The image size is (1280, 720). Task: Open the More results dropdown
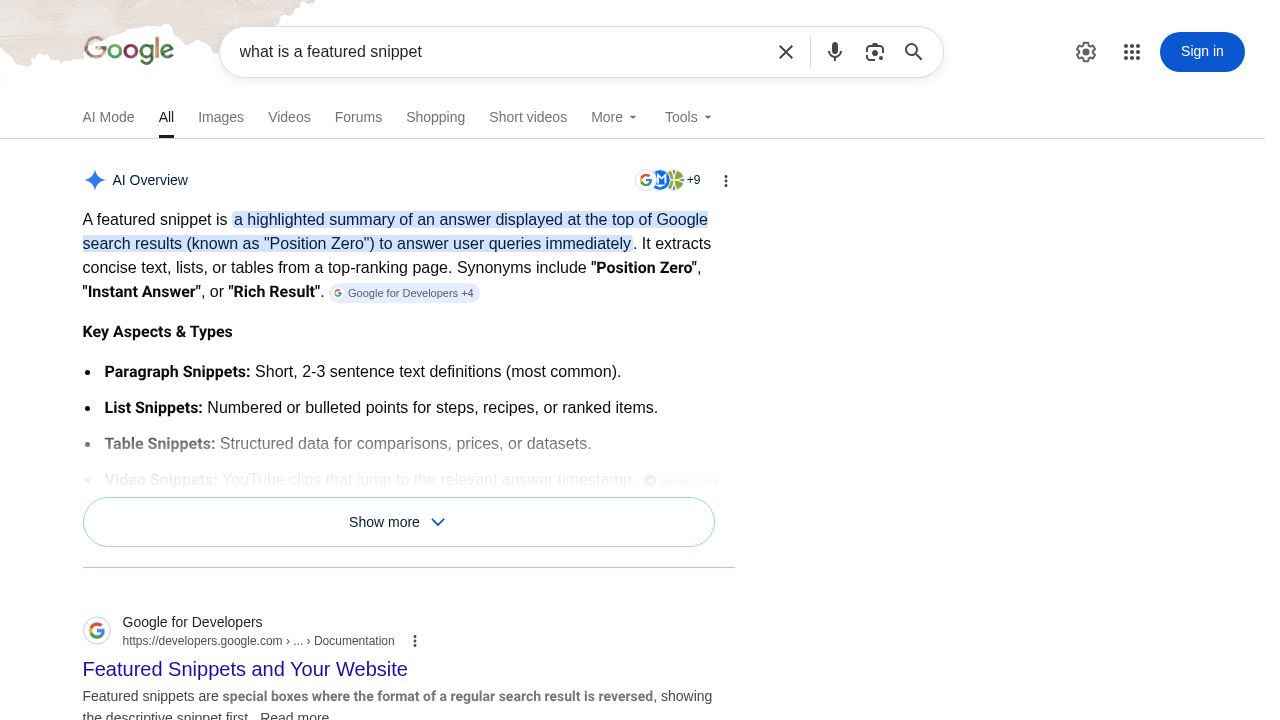point(613,117)
